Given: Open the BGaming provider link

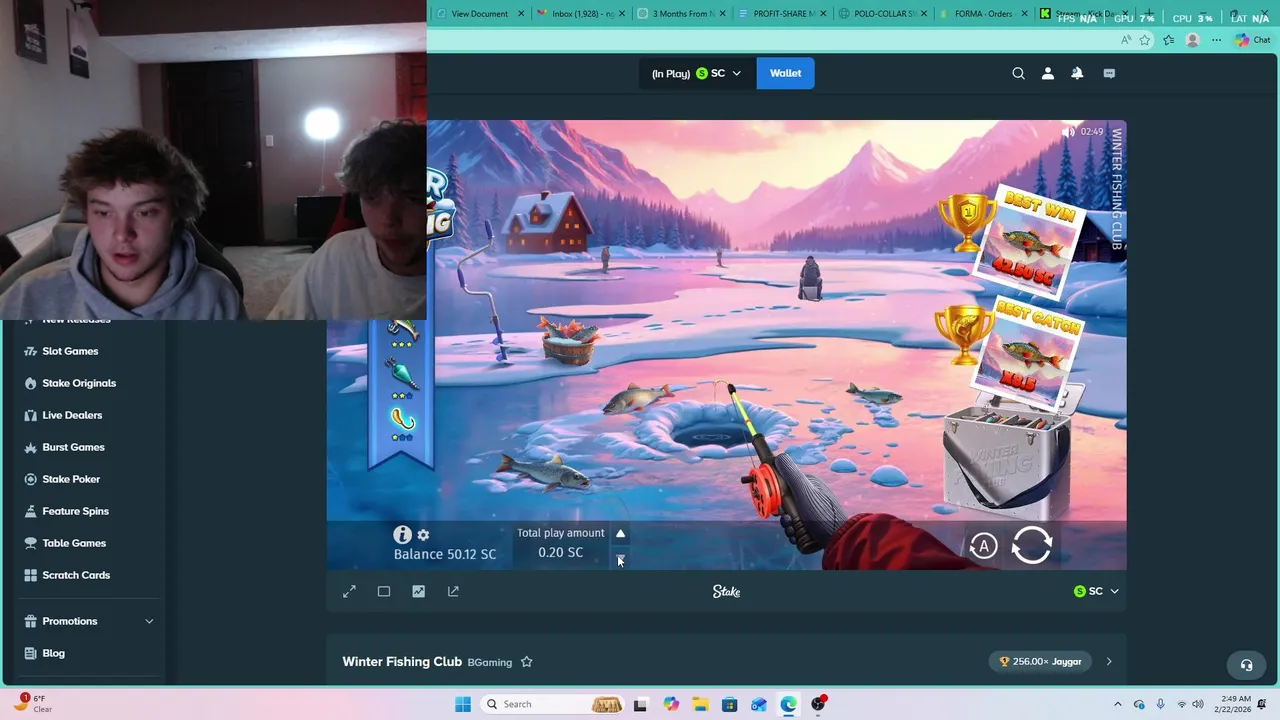Looking at the screenshot, I should [x=490, y=662].
